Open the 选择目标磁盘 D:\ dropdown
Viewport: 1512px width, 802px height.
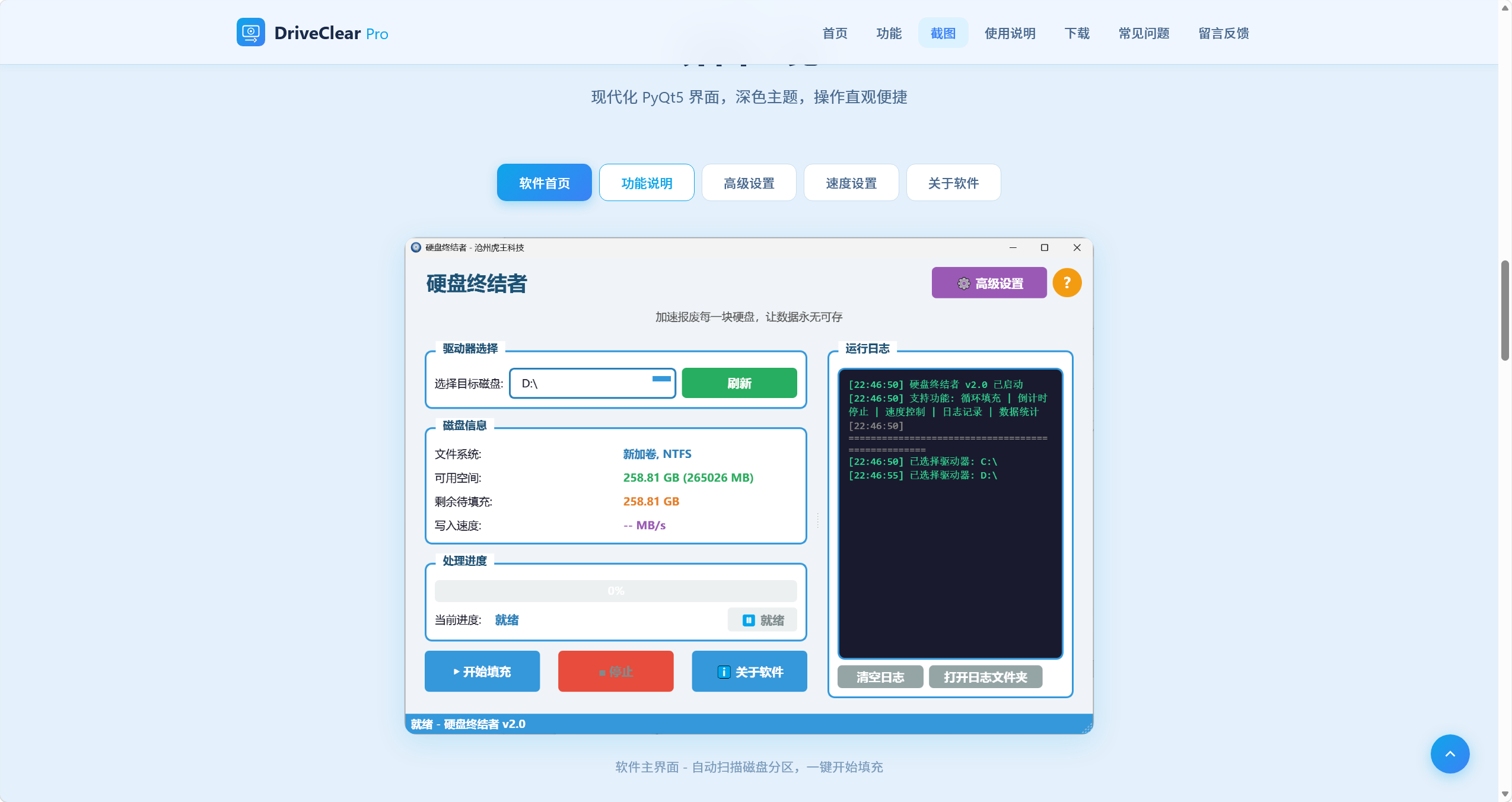(x=593, y=383)
